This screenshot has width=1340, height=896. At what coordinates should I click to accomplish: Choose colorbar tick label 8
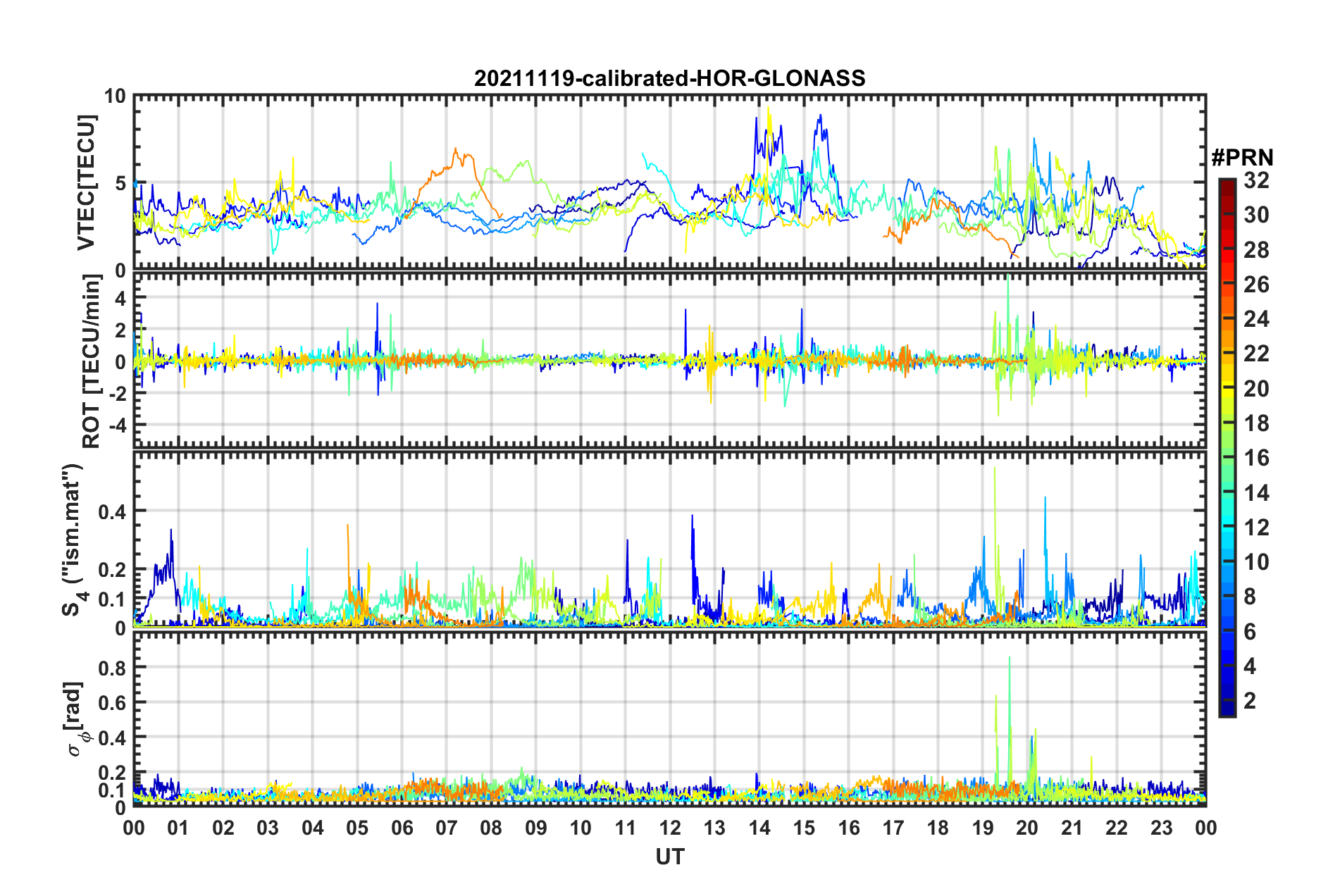[x=1250, y=597]
